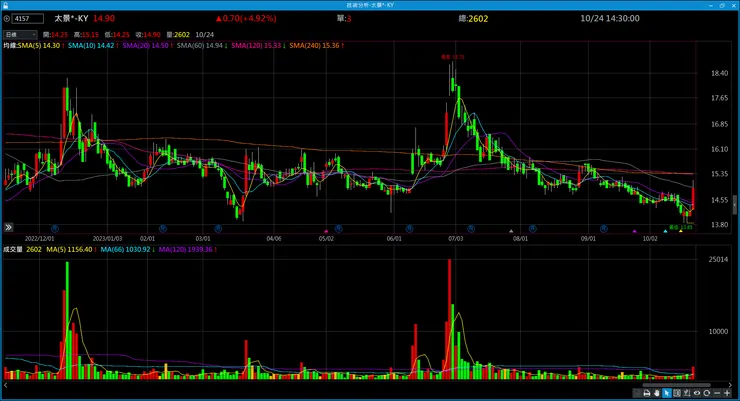740x401 pixels.
Task: Click the stock code field showing 4157
Action: click(x=28, y=19)
